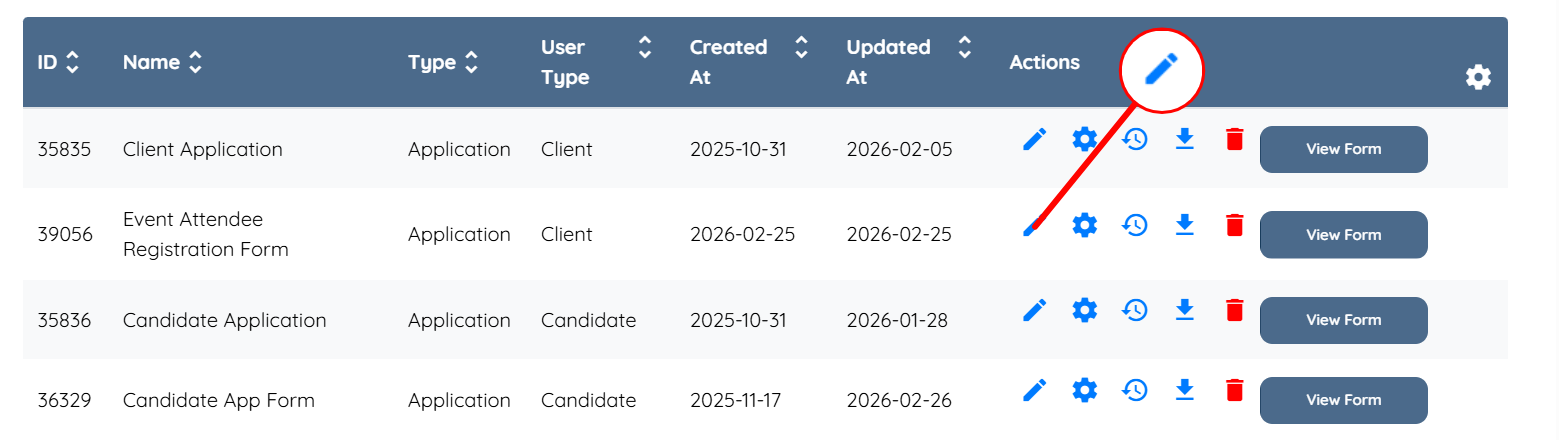
Task: Open settings for Client Application form
Action: pos(1084,140)
